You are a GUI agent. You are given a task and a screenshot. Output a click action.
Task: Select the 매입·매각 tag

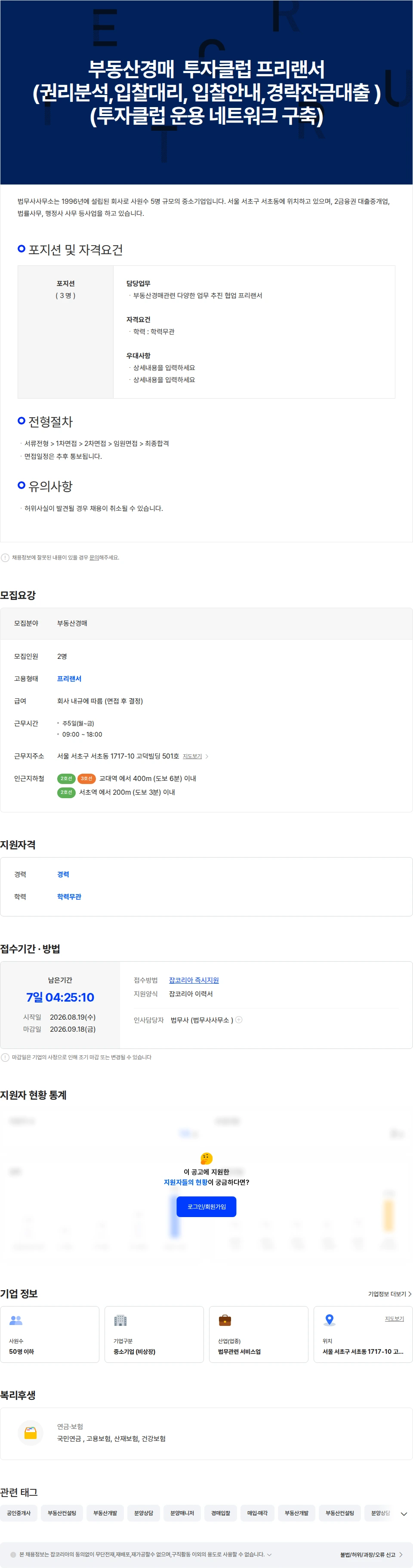(257, 1513)
